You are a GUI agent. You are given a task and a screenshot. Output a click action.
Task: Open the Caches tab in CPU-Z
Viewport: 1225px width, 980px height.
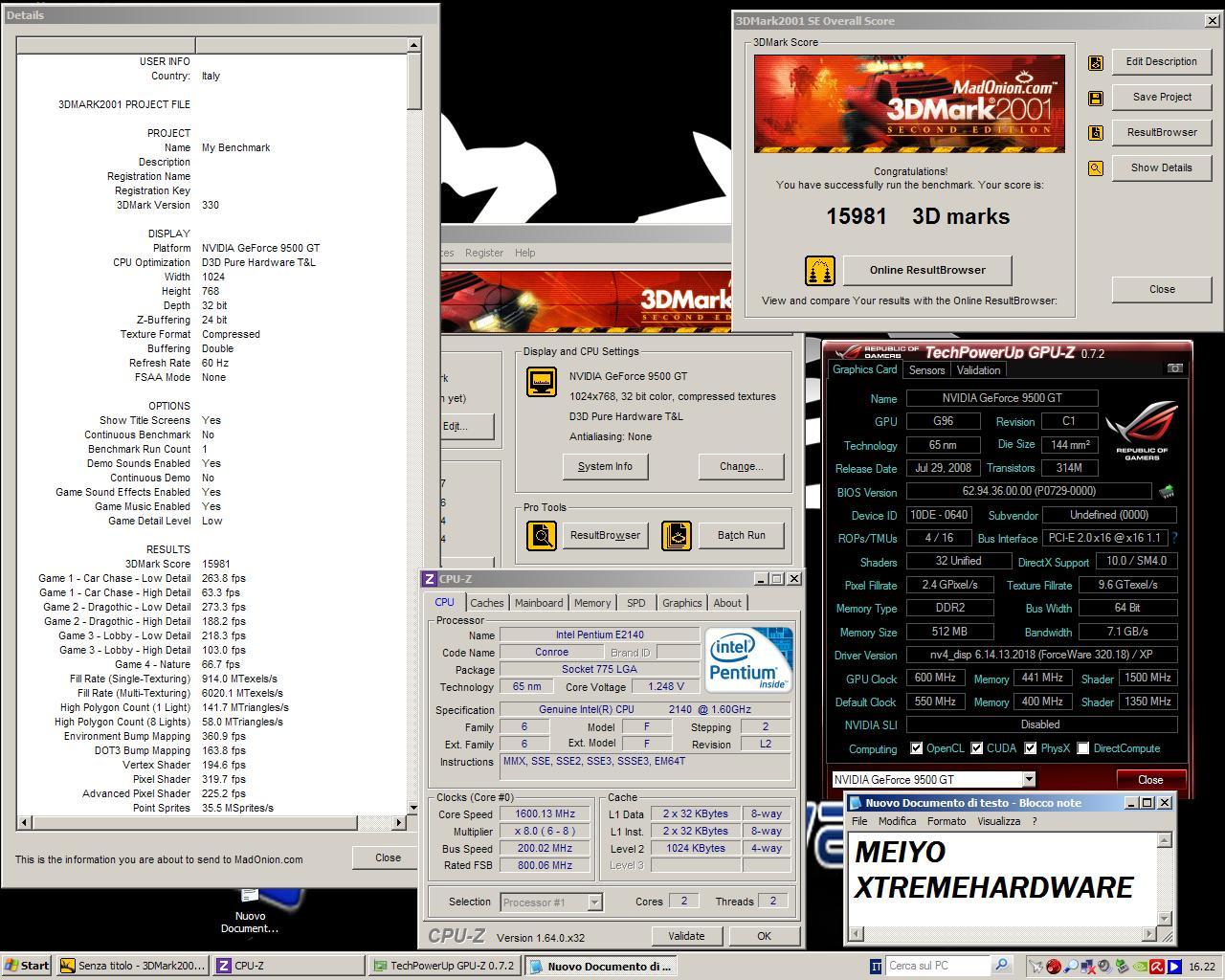coord(486,603)
